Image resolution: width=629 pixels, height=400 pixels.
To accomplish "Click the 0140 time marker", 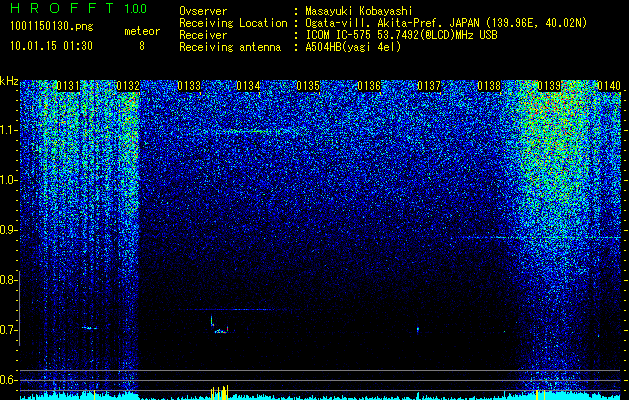I will click(609, 86).
